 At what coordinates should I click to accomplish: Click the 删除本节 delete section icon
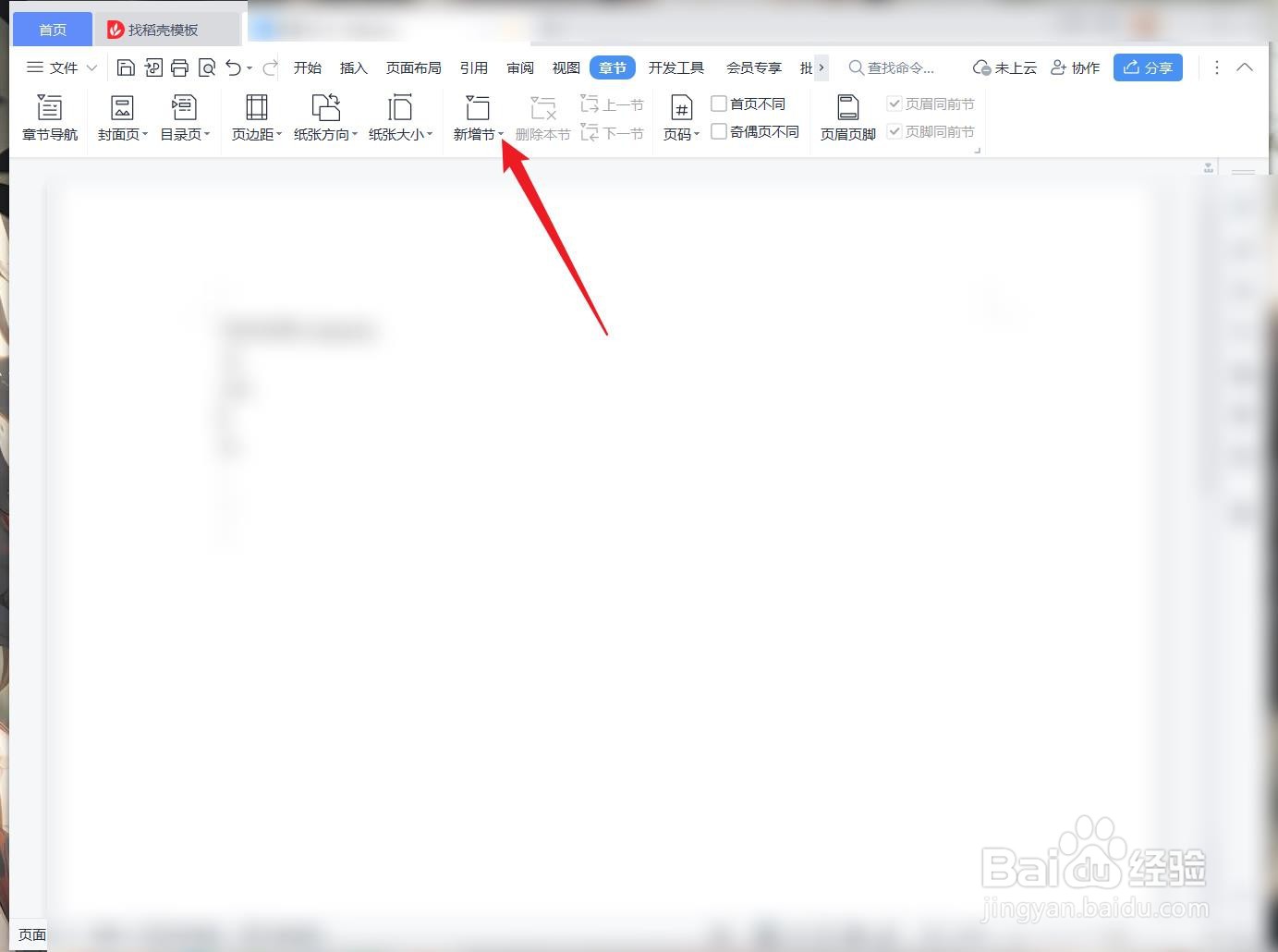[542, 107]
